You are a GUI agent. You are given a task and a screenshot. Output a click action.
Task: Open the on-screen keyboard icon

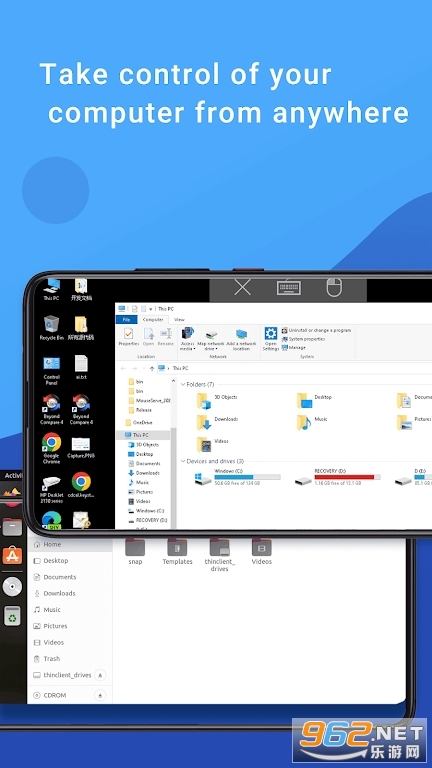tap(288, 288)
